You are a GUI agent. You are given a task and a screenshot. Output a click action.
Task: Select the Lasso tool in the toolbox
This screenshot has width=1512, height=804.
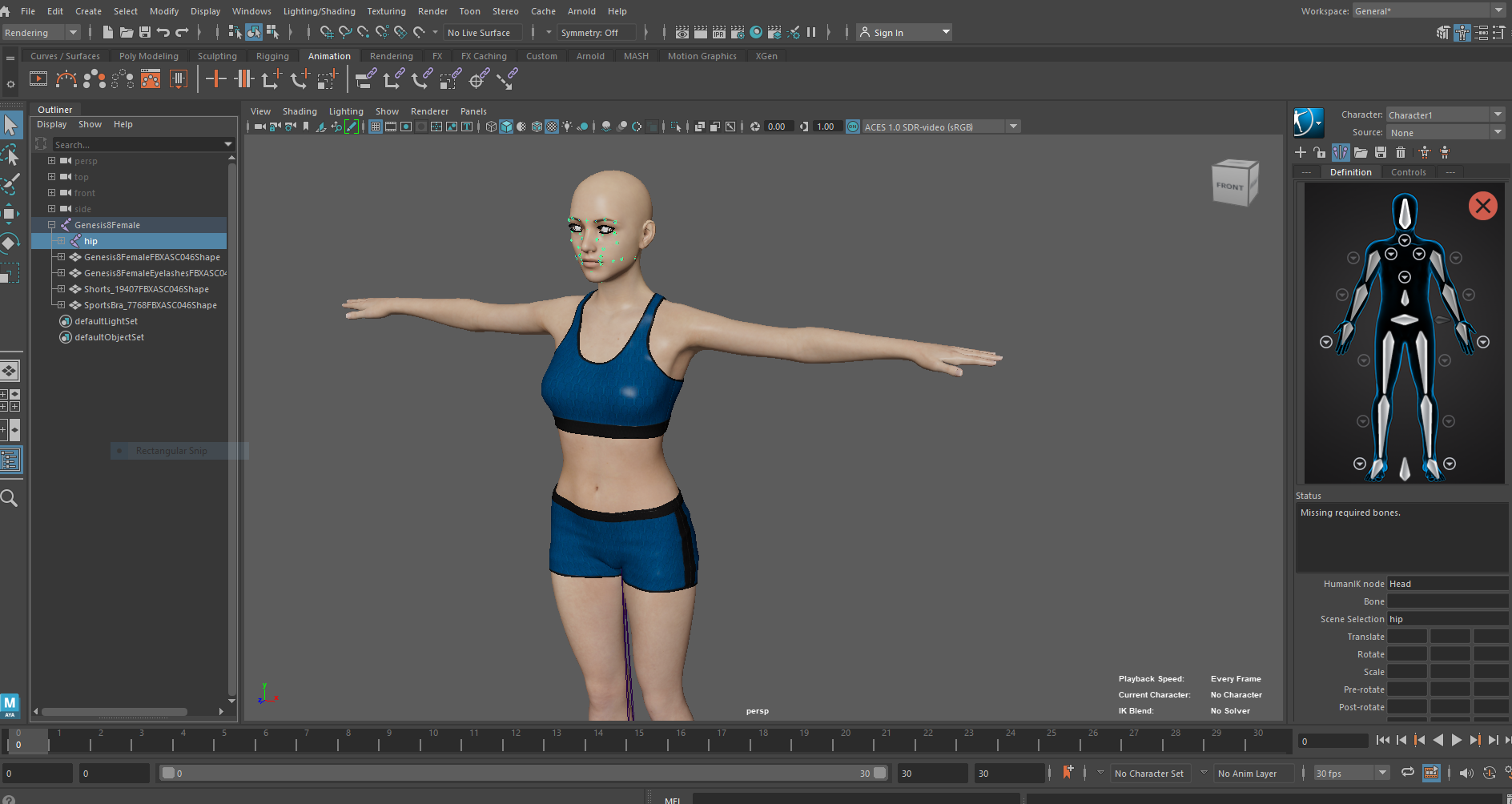(10, 155)
